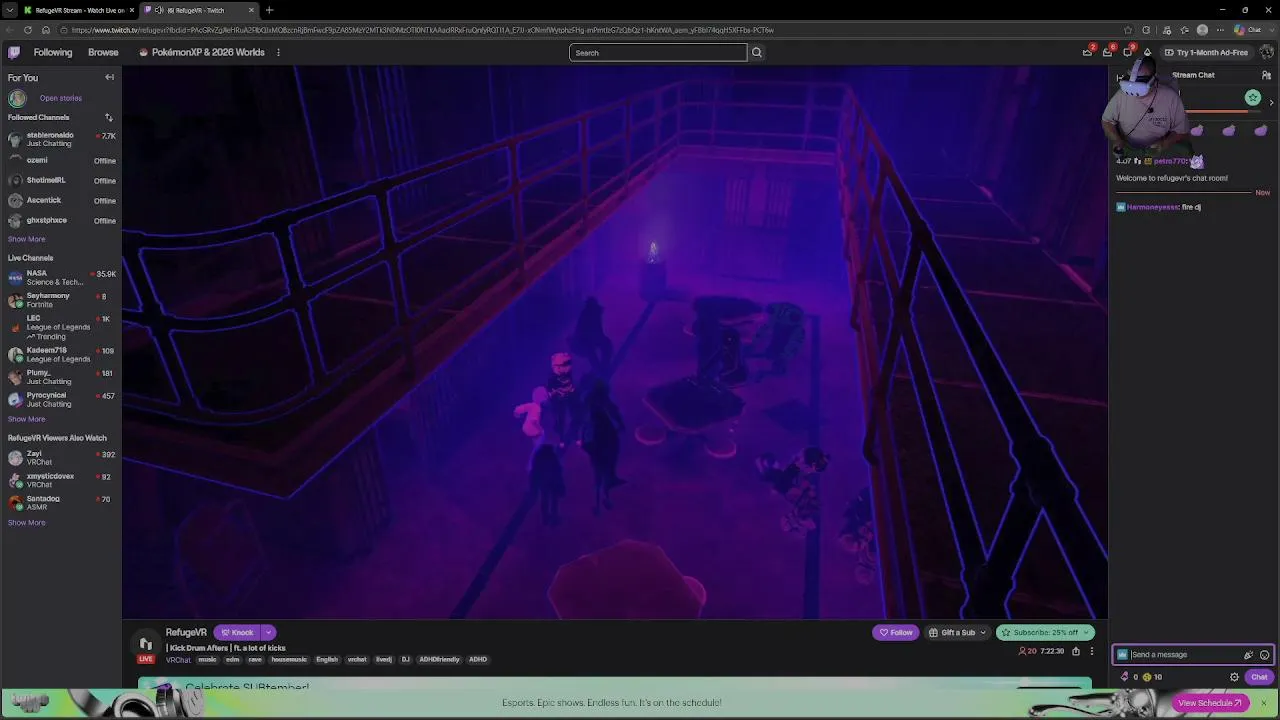
Task: Collapse the For You sidebar
Action: 110,77
